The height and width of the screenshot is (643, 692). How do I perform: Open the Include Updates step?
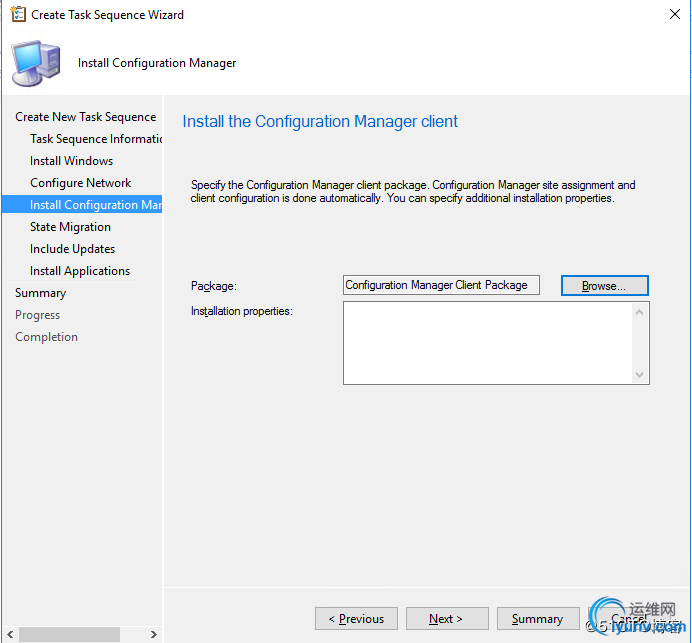(72, 249)
